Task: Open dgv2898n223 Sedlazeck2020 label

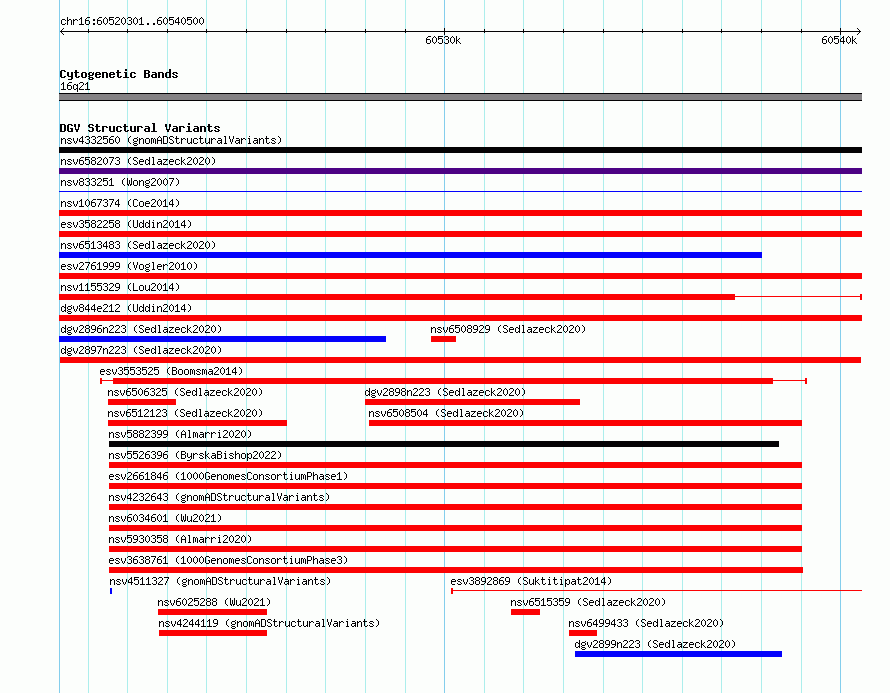Action: tap(445, 392)
